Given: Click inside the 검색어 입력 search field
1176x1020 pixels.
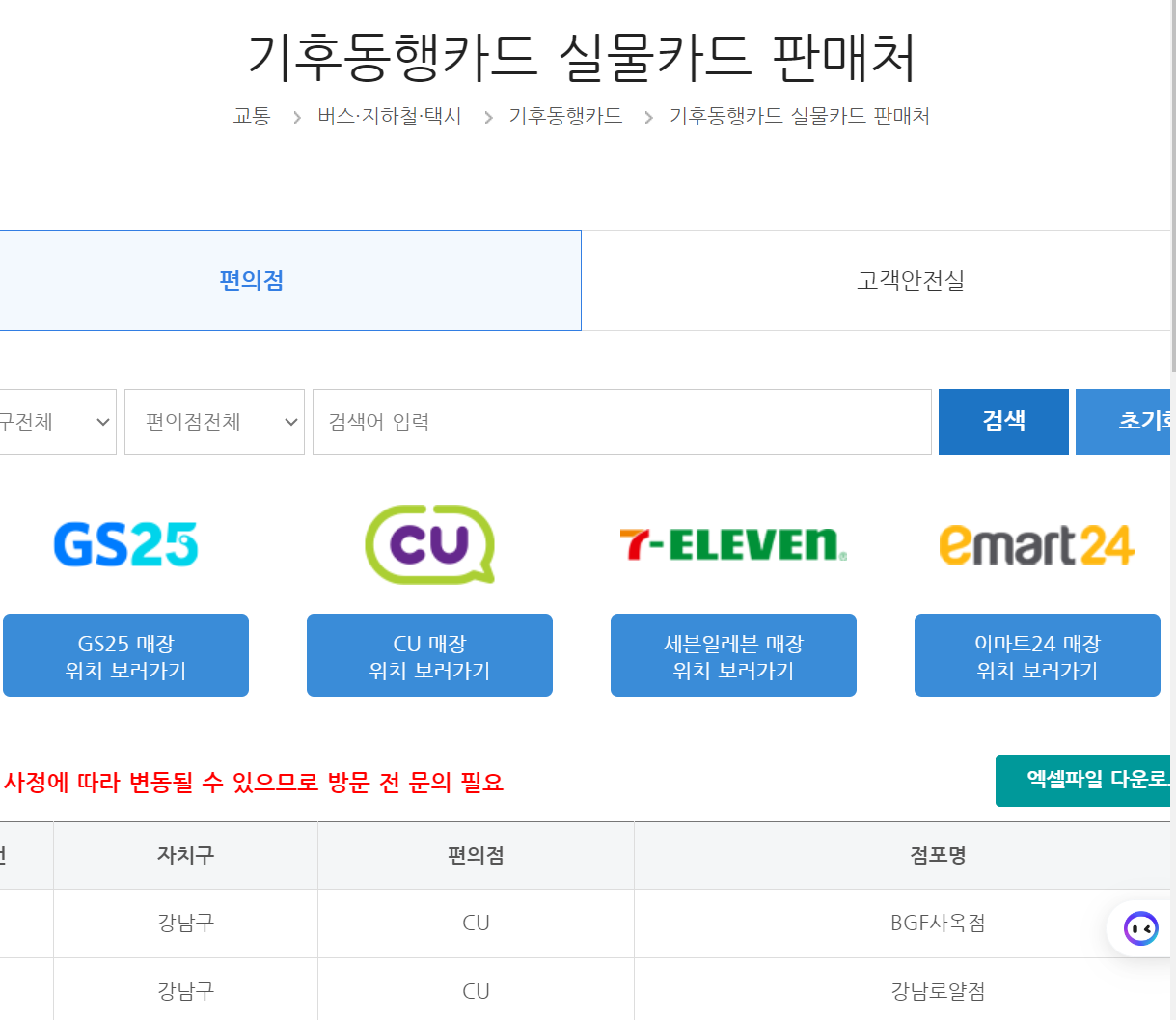Looking at the screenshot, I should (x=620, y=422).
